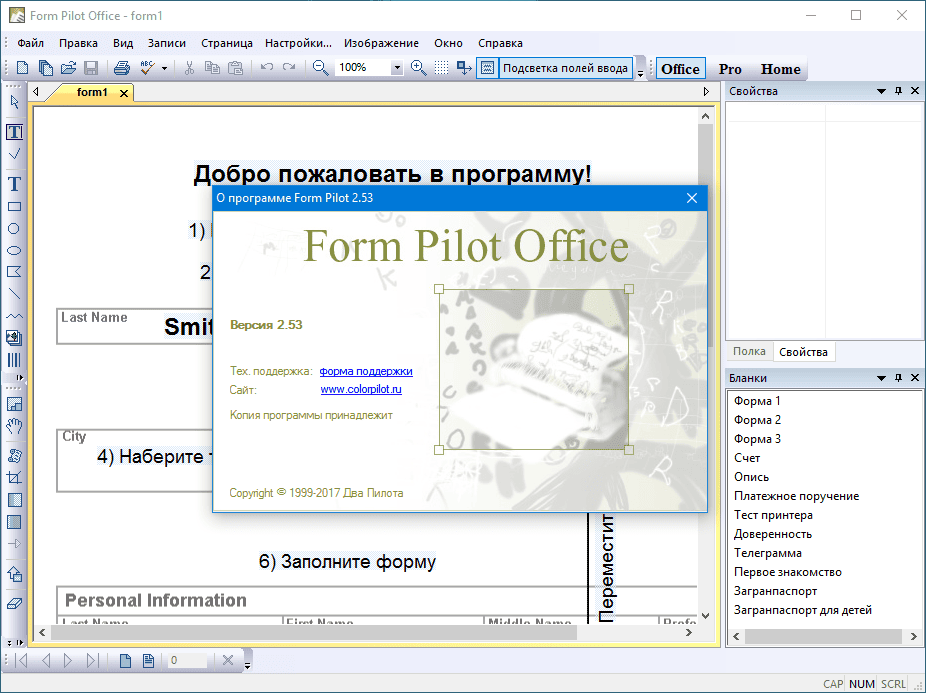
Task: Select the eraser tool
Action: point(14,604)
